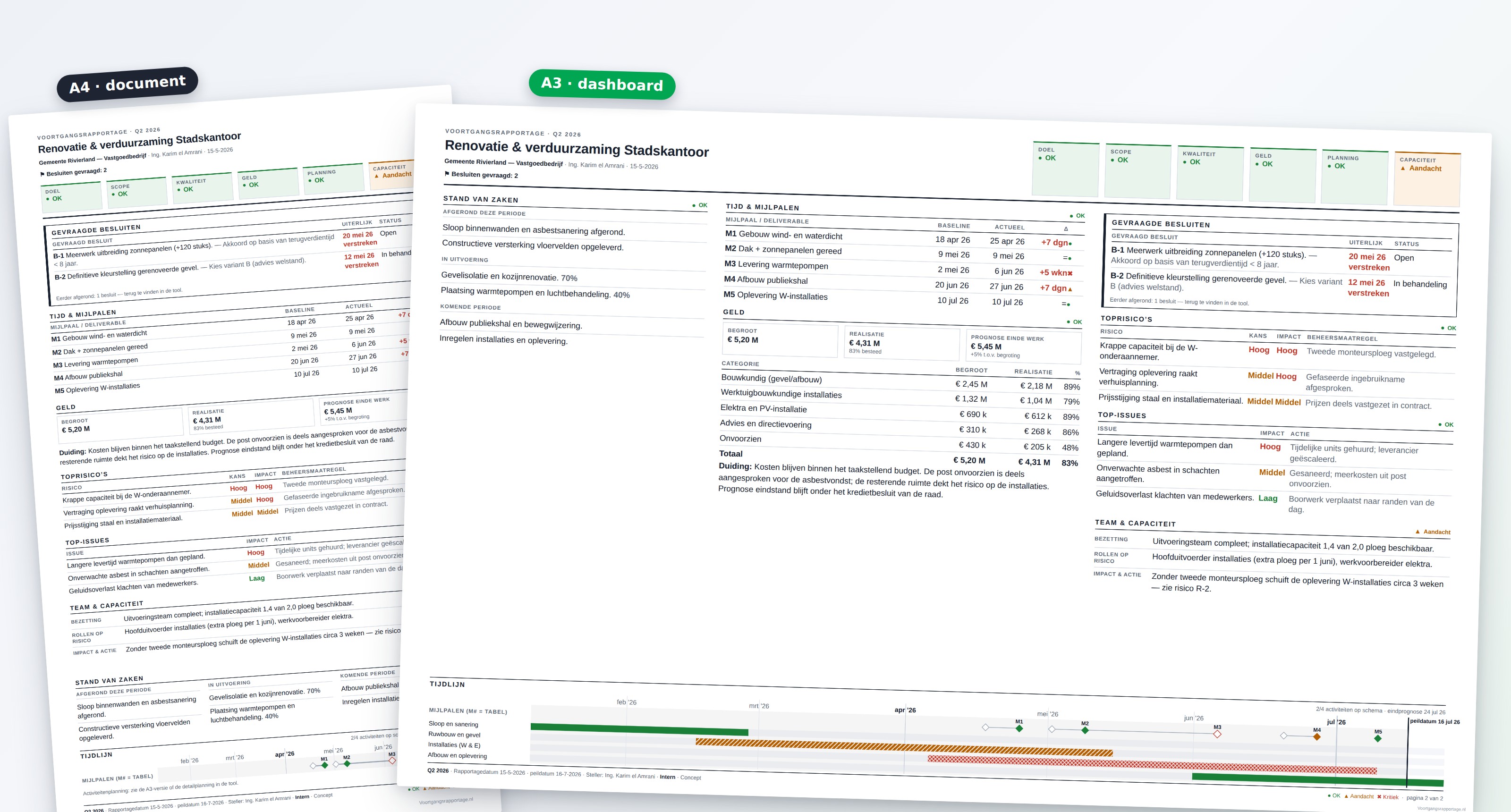
Task: Click the Aandacht warning beside TEAM & CAPACITEIT on the A3 dashboard
Action: point(1433,532)
